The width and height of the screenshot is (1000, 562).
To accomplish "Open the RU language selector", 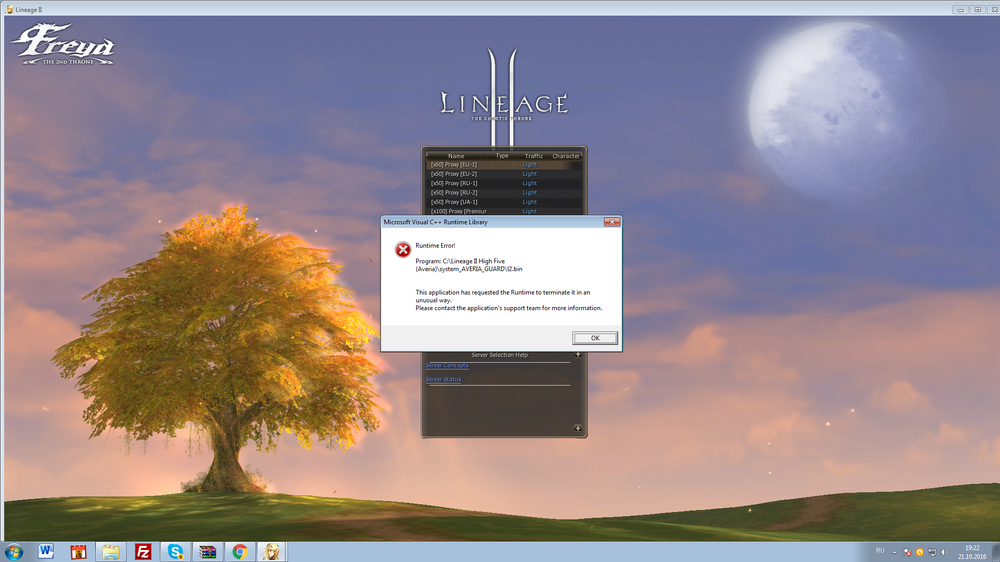I will pos(880,551).
